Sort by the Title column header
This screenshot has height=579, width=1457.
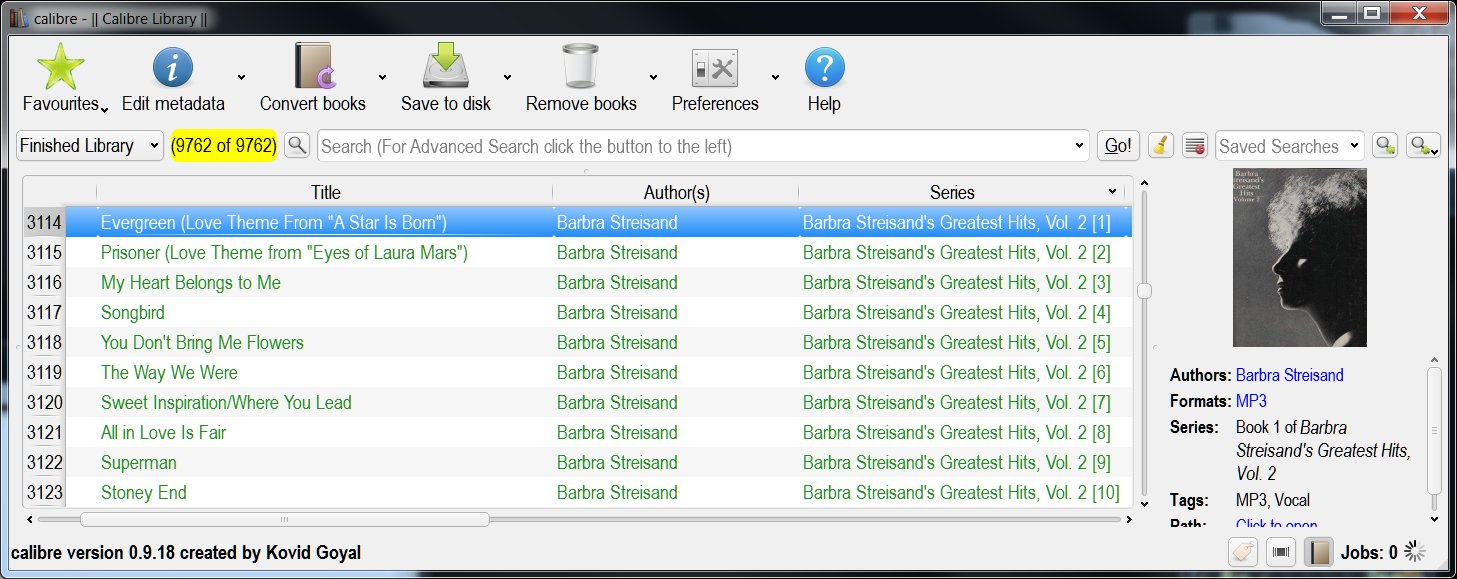[325, 192]
